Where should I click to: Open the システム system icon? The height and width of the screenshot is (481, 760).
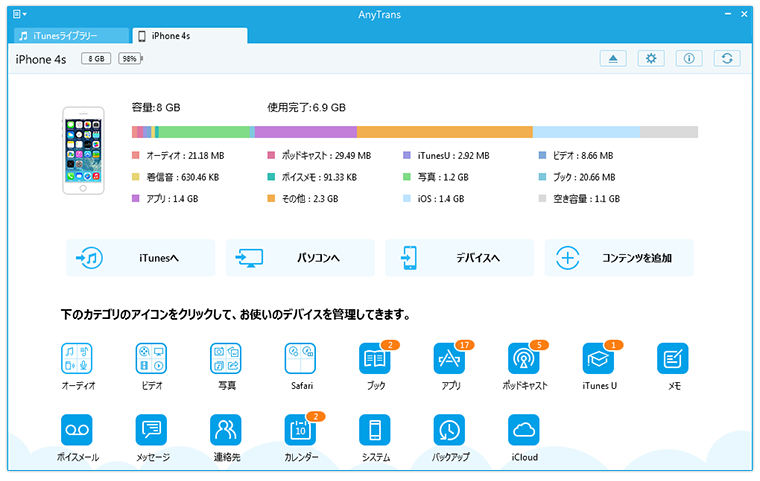375,430
